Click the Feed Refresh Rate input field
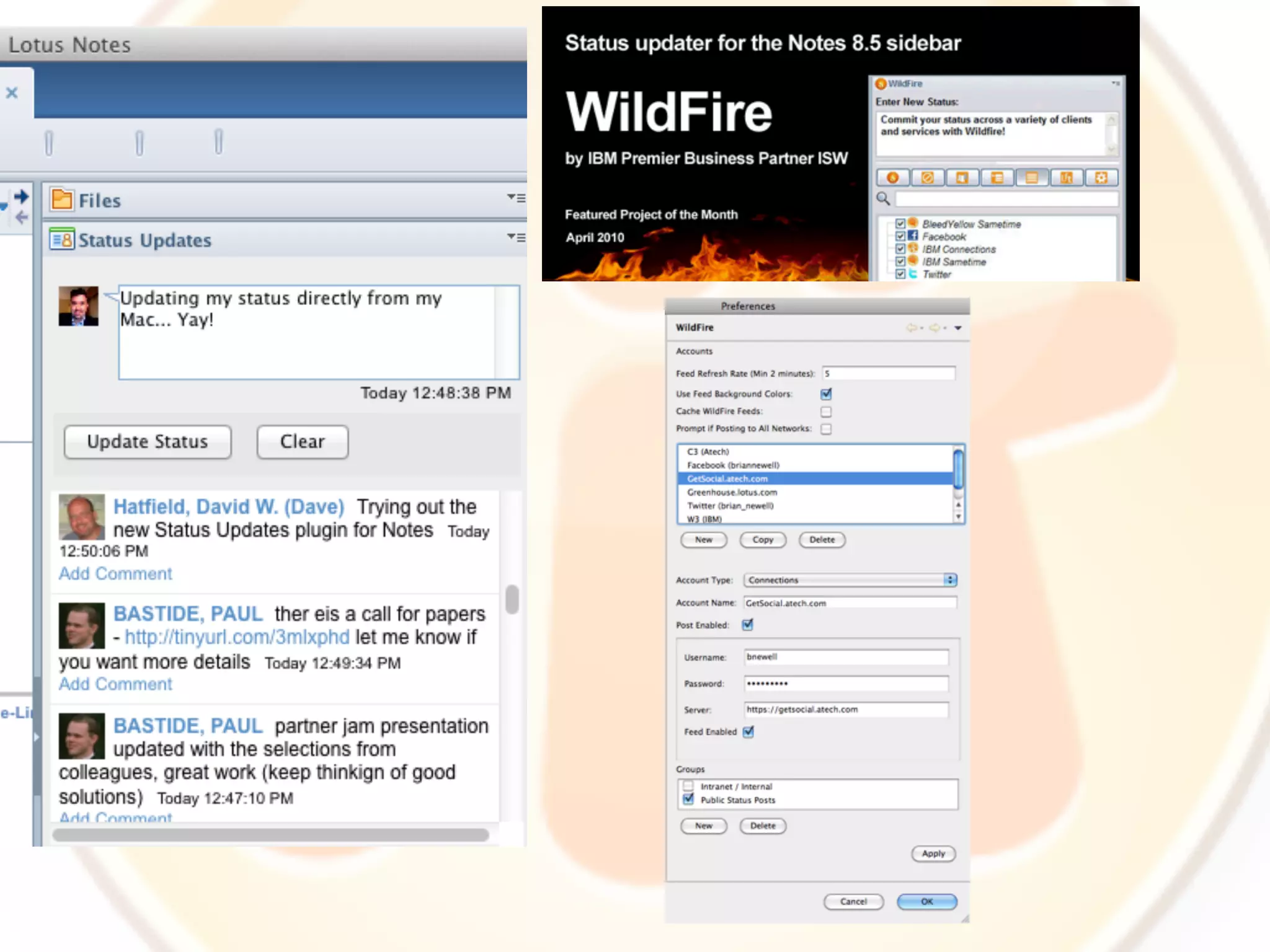Screen dimensions: 1270x952 coord(888,374)
